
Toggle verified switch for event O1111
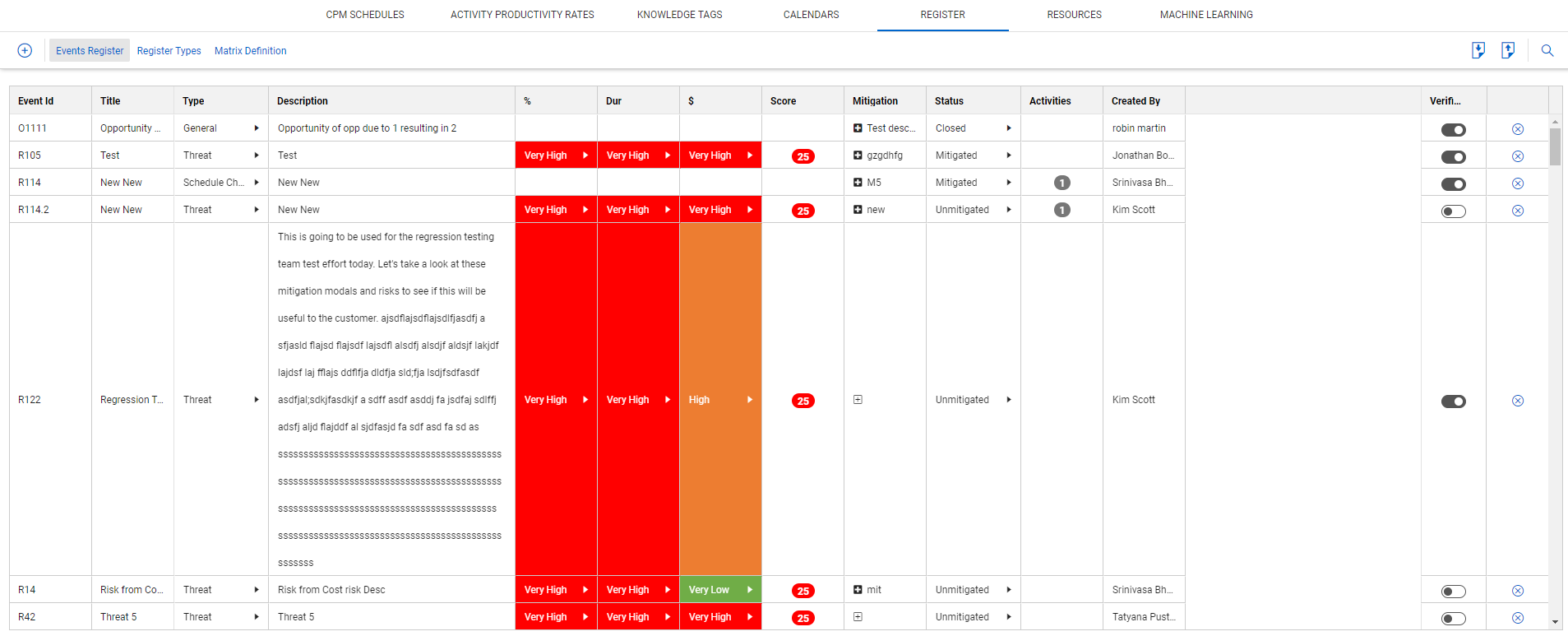1453,130
